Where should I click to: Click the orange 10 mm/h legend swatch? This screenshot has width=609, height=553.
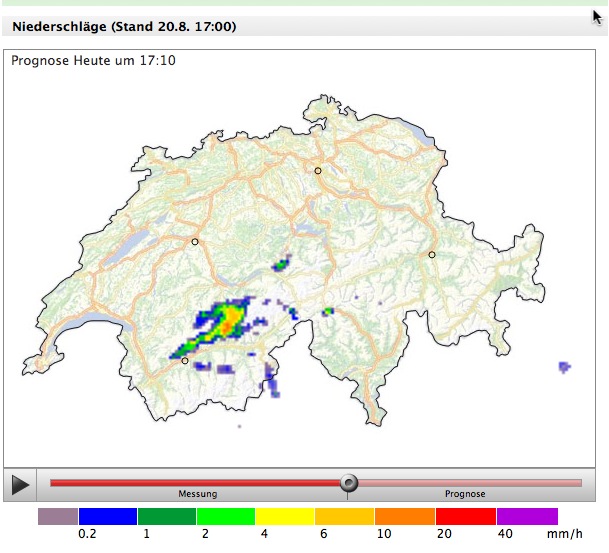pos(405,516)
